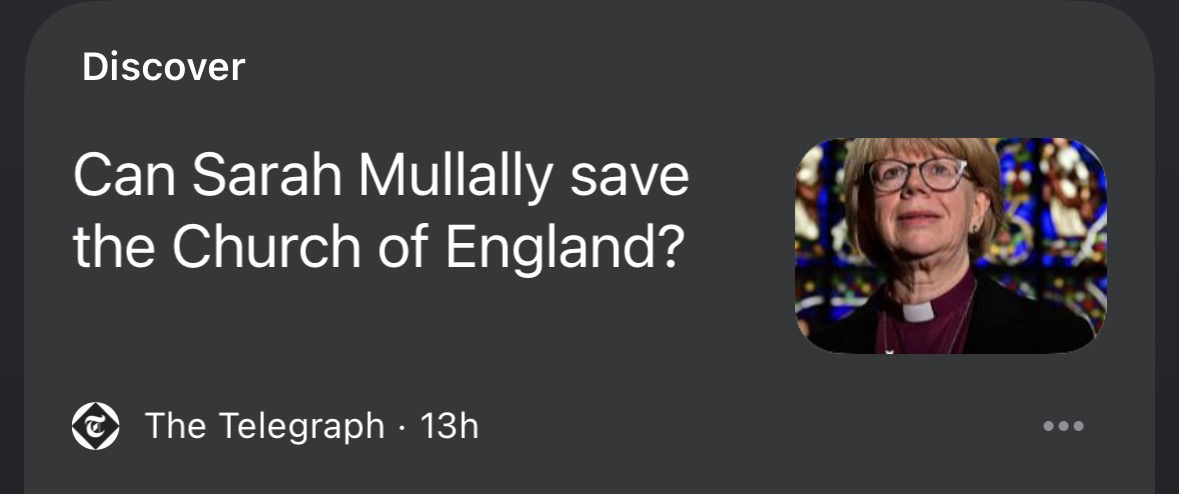Screen dimensions: 1179x494
Task: Select The Telegraph source name
Action: tap(265, 427)
